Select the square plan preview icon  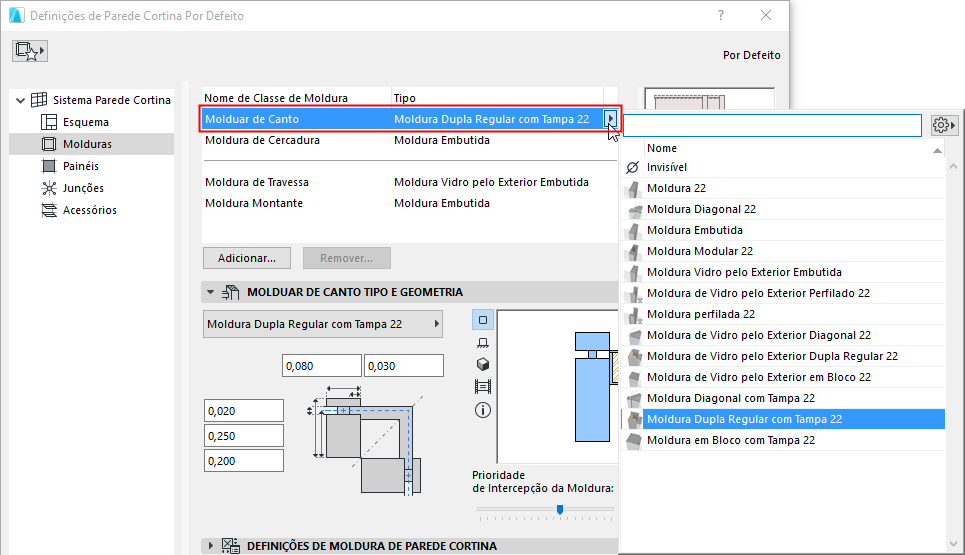(x=483, y=320)
